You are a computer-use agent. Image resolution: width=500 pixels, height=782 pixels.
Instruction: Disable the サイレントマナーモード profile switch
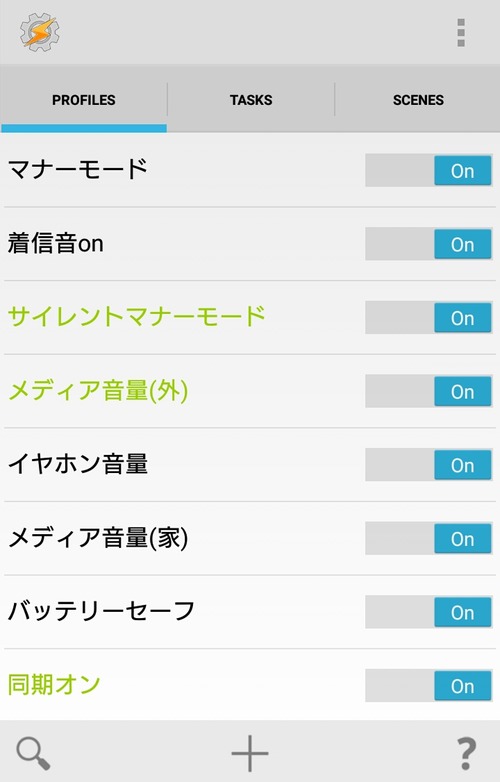point(429,317)
